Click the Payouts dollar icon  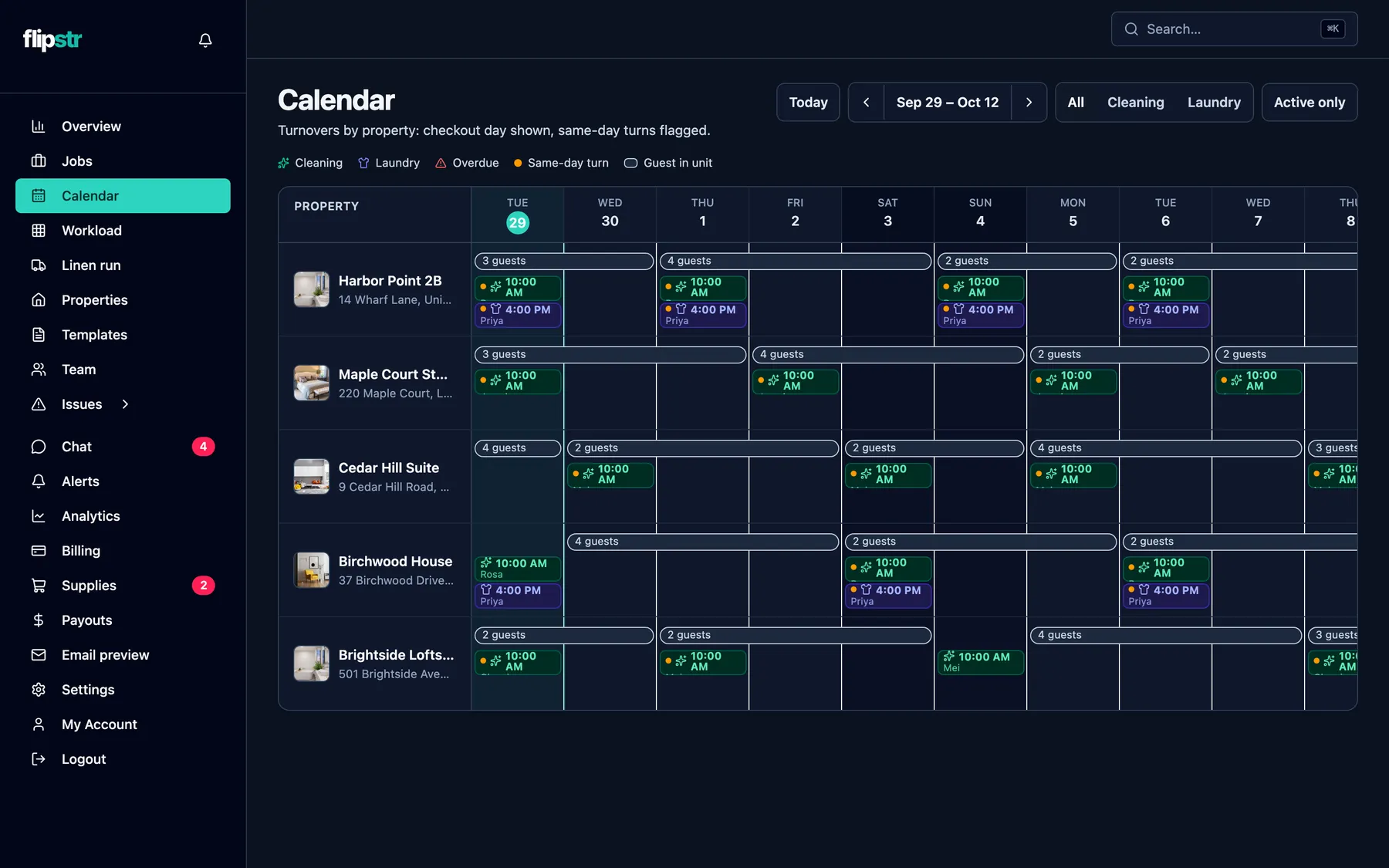tap(39, 620)
